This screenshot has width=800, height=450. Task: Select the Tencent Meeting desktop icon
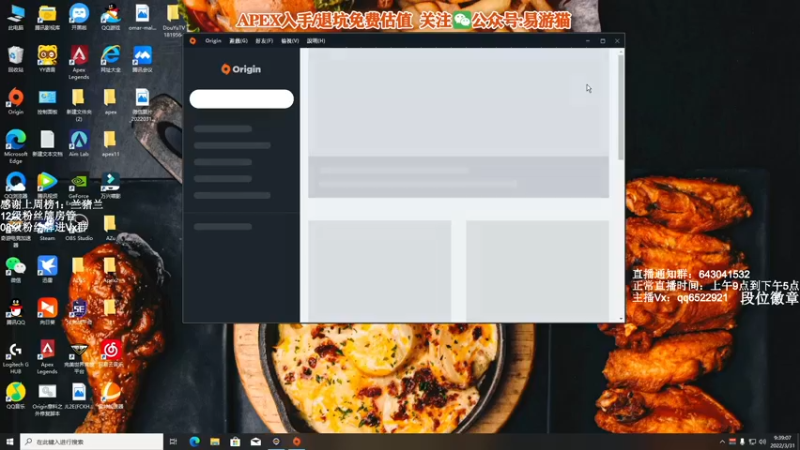(142, 59)
